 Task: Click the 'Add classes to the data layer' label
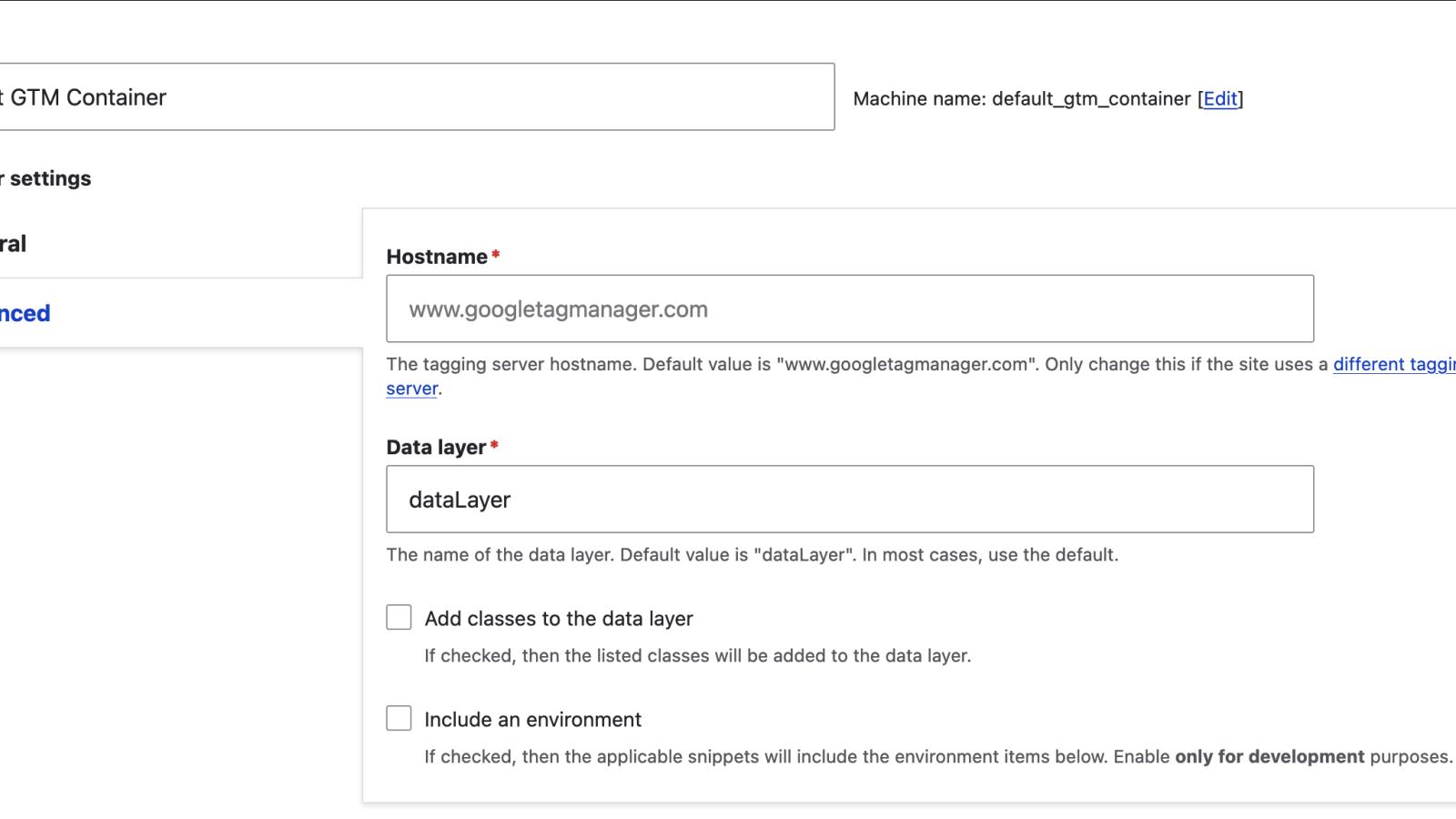coord(558,619)
